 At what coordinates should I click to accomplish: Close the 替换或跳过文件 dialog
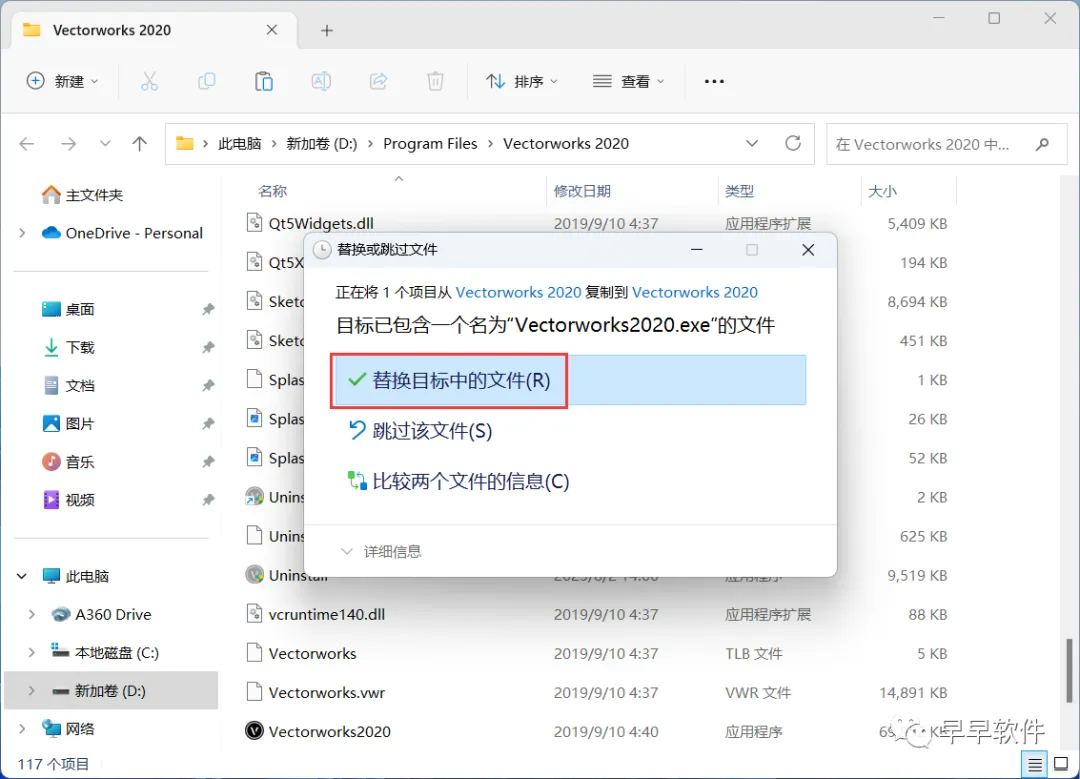pos(808,249)
